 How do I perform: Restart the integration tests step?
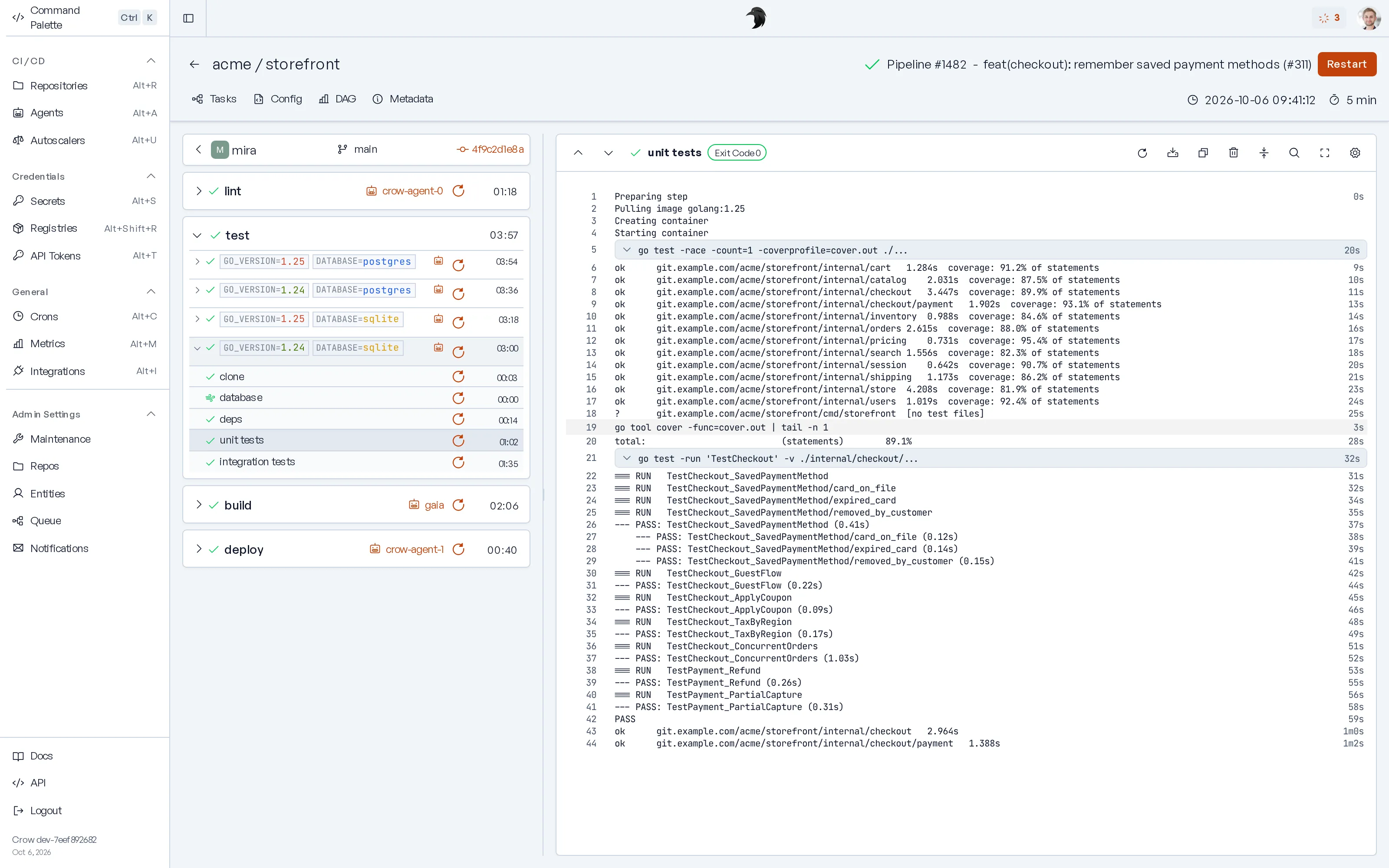click(x=459, y=463)
